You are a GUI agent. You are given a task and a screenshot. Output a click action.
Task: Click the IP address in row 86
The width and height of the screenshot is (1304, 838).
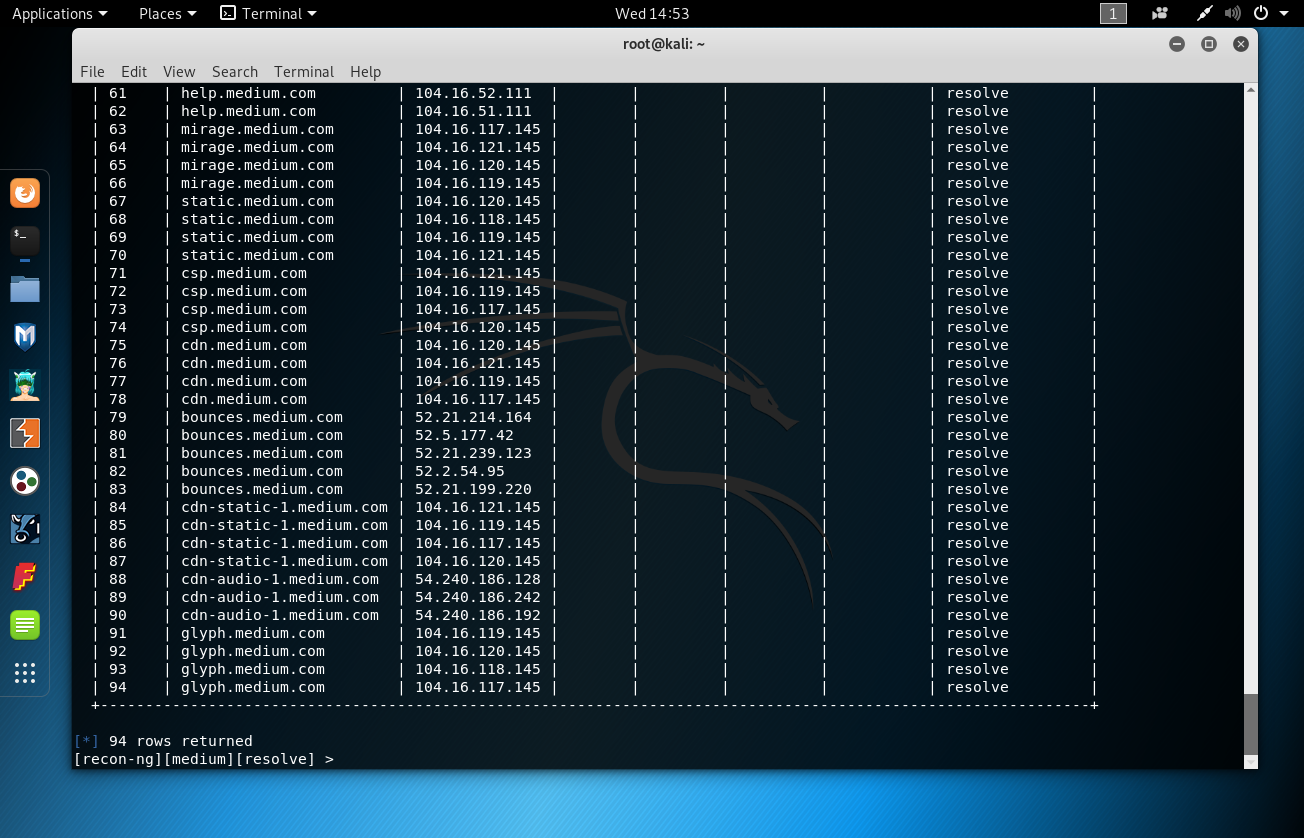click(x=478, y=543)
